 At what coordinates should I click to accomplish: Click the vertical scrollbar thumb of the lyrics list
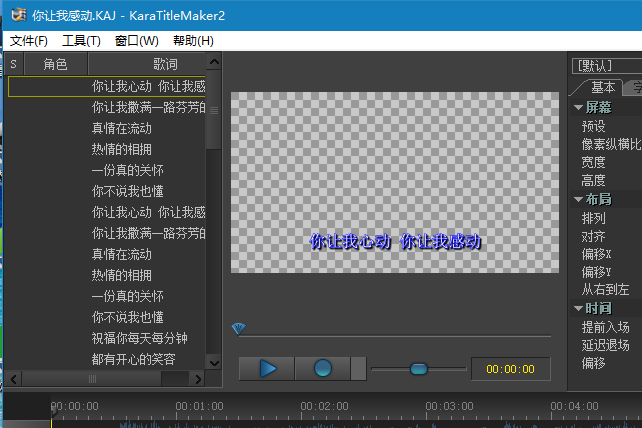click(214, 110)
